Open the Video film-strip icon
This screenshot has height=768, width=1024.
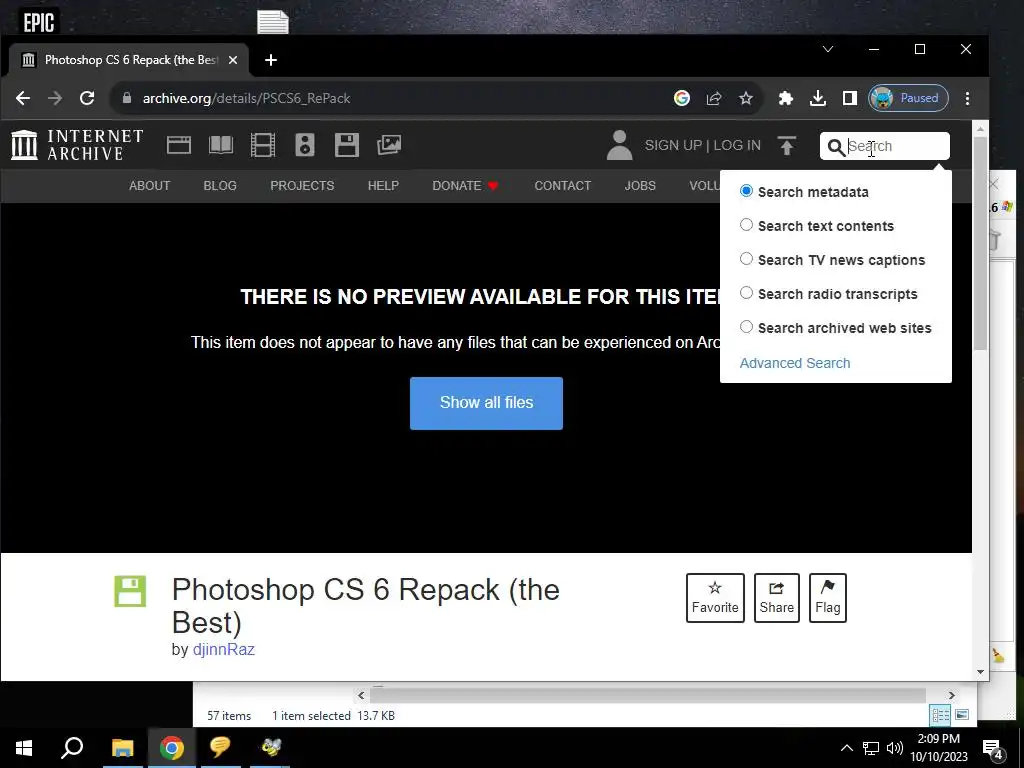click(x=263, y=145)
